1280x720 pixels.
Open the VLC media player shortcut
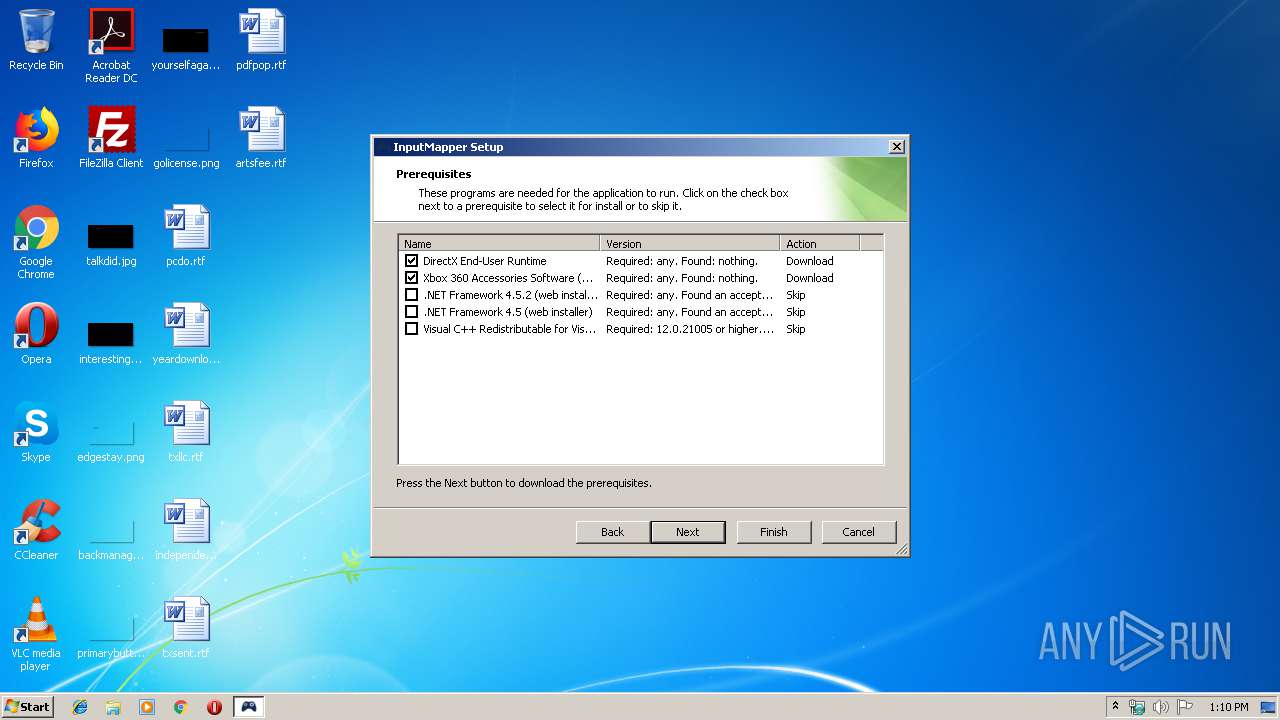point(36,634)
